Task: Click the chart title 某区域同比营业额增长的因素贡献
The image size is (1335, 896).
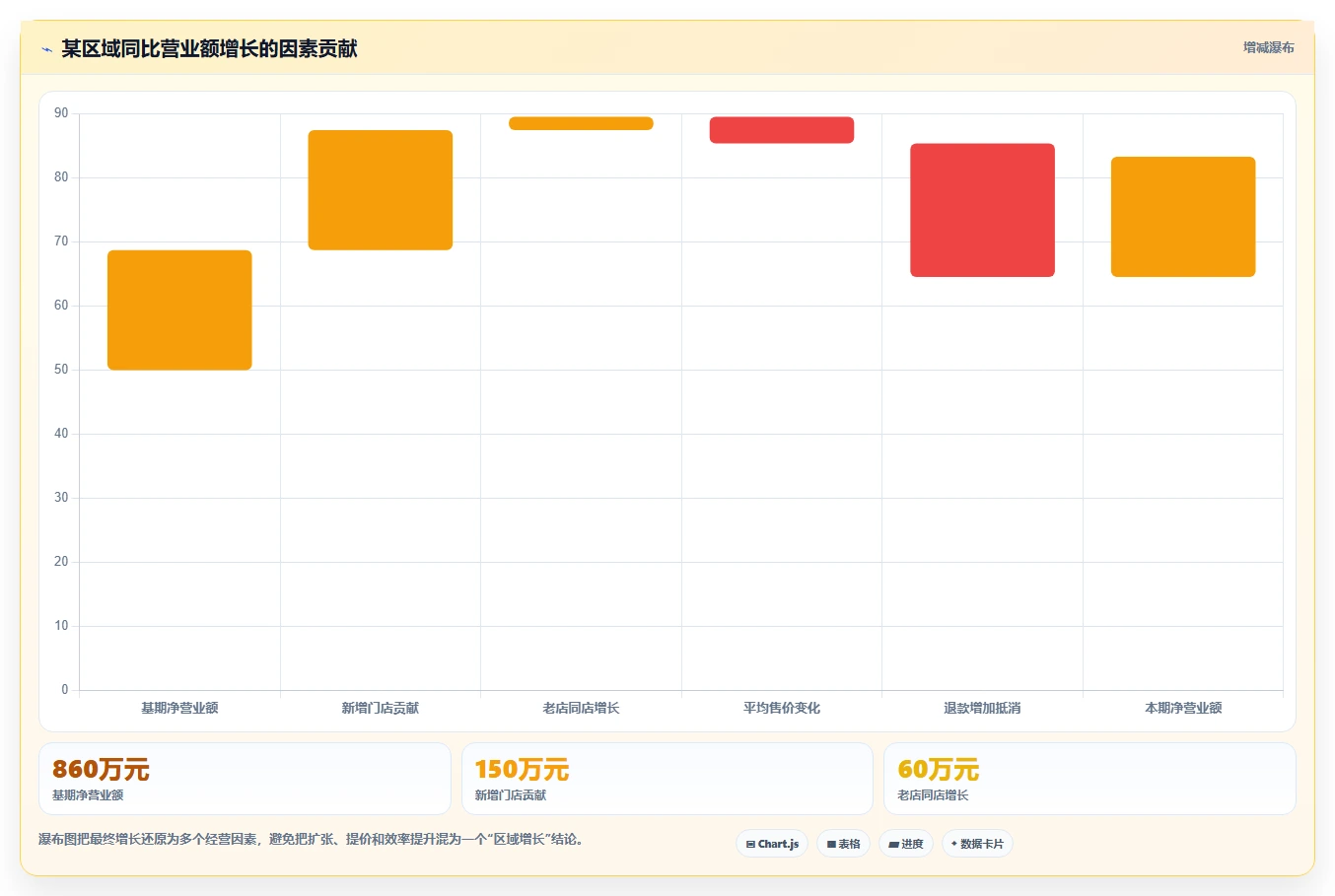Action: [209, 49]
